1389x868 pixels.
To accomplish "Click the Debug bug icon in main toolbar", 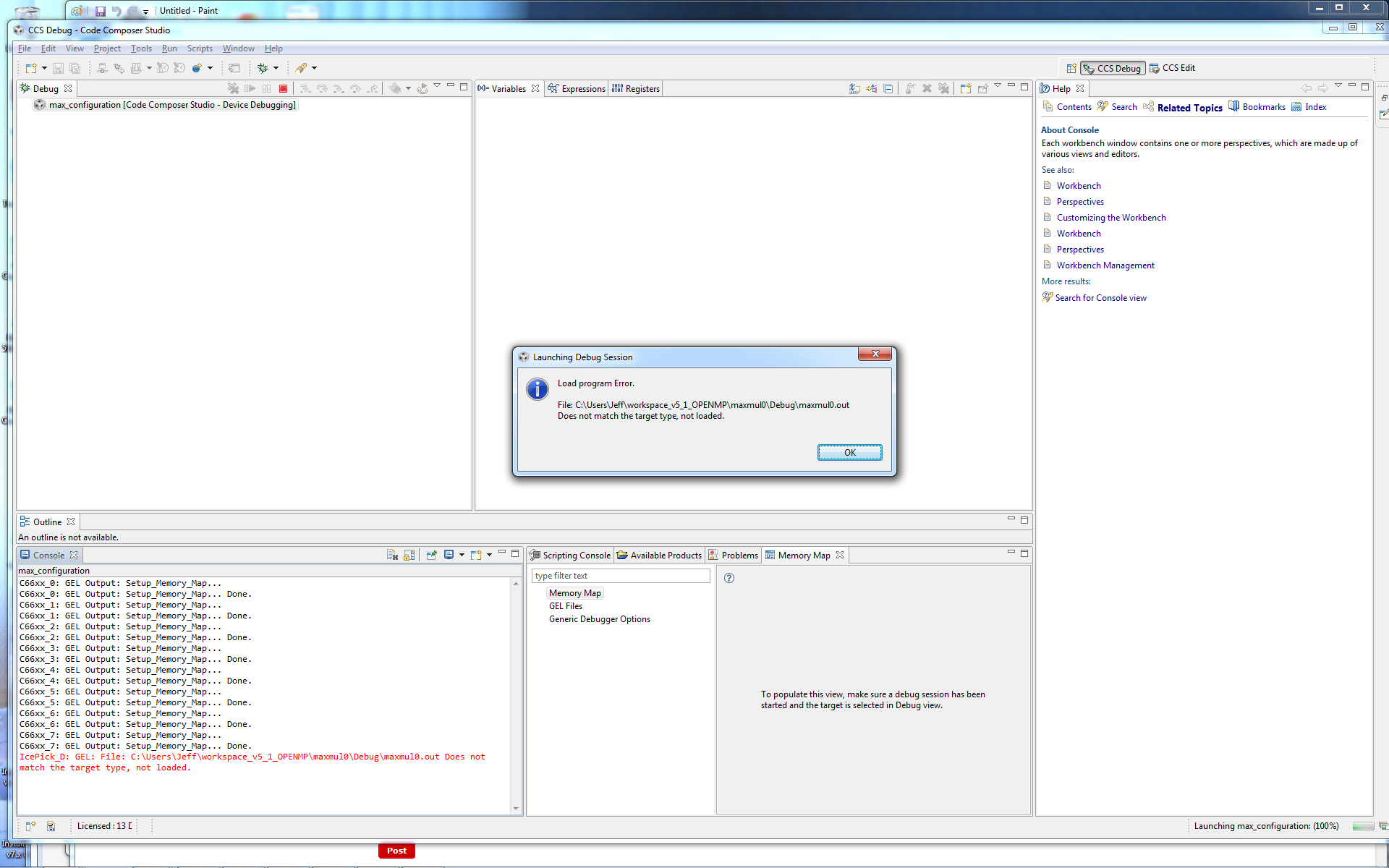I will pyautogui.click(x=263, y=68).
